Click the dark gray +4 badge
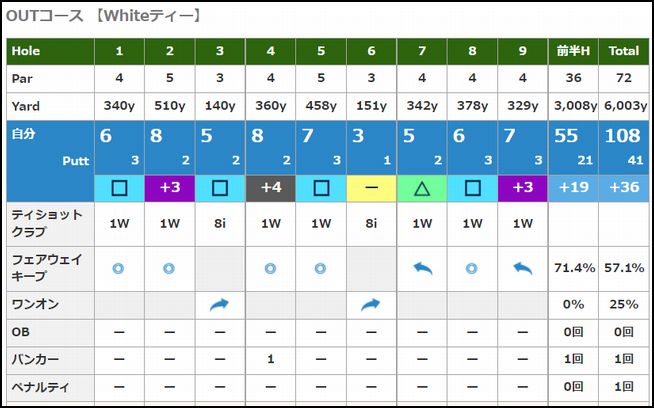The height and width of the screenshot is (408, 654). coord(271,186)
